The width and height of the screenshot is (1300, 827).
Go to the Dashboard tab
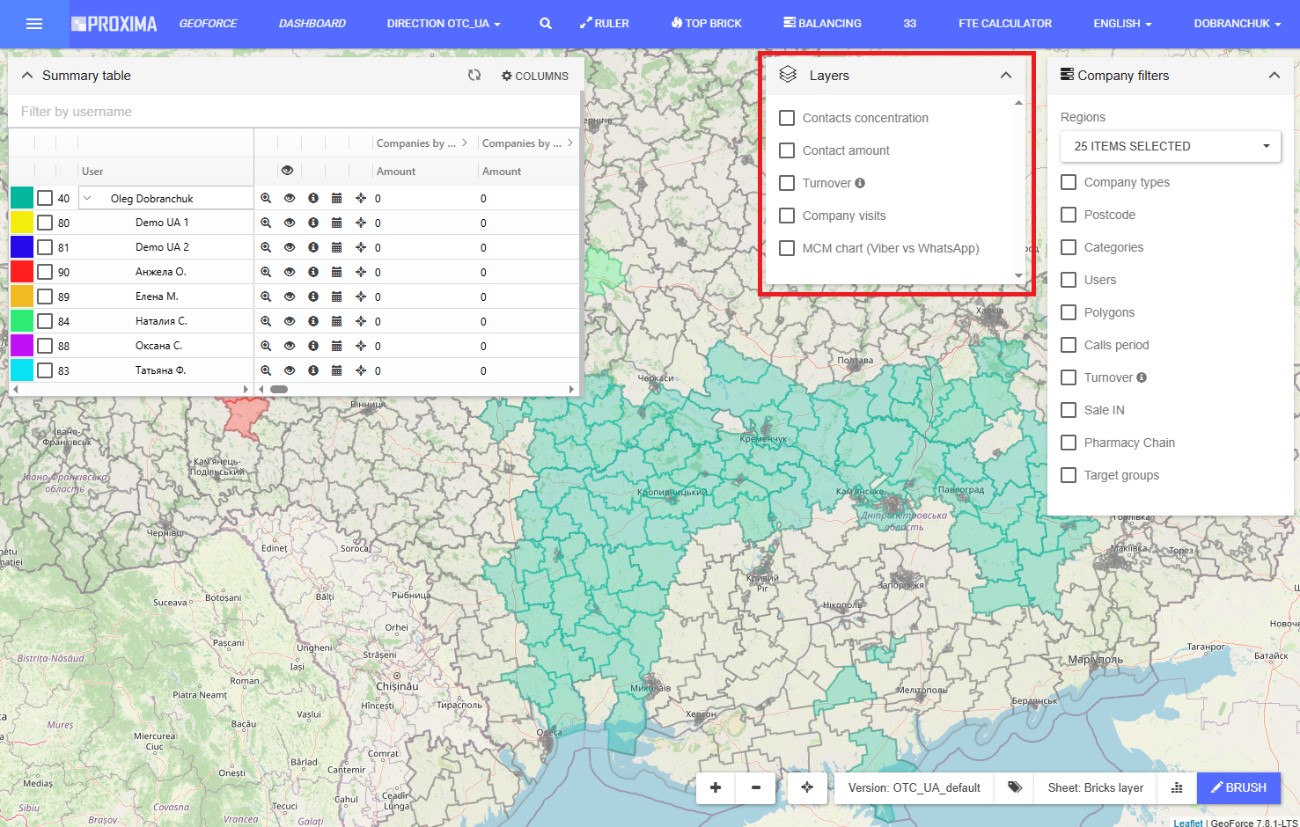point(312,23)
